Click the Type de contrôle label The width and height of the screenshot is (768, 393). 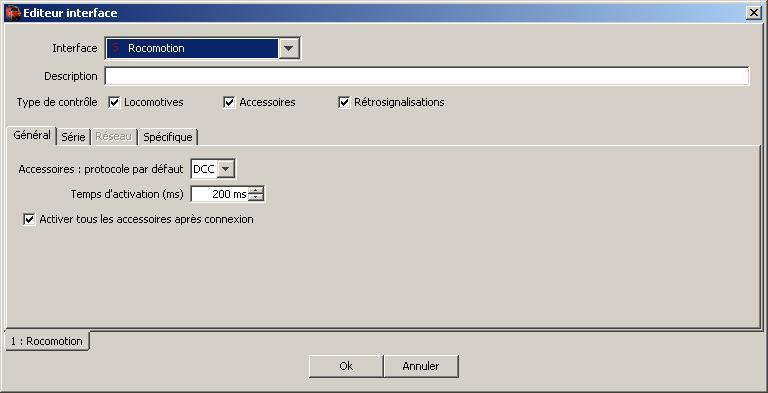[57, 102]
